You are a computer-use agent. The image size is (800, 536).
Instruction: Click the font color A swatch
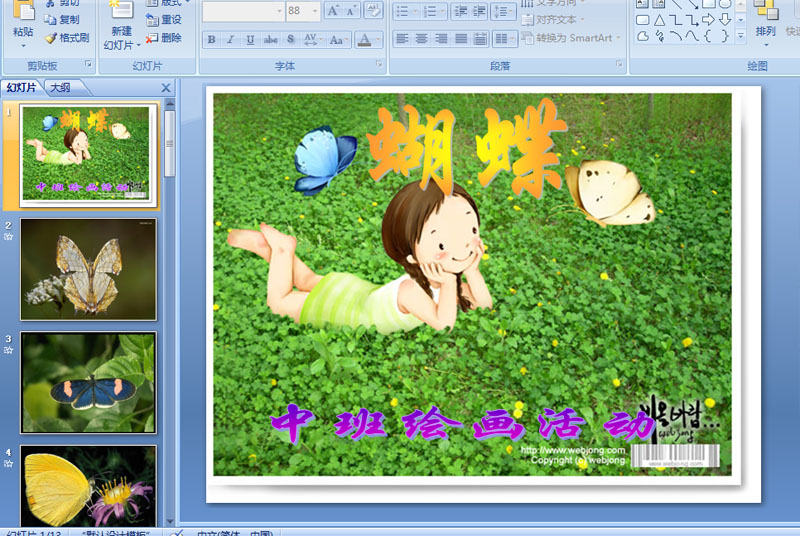pos(364,39)
